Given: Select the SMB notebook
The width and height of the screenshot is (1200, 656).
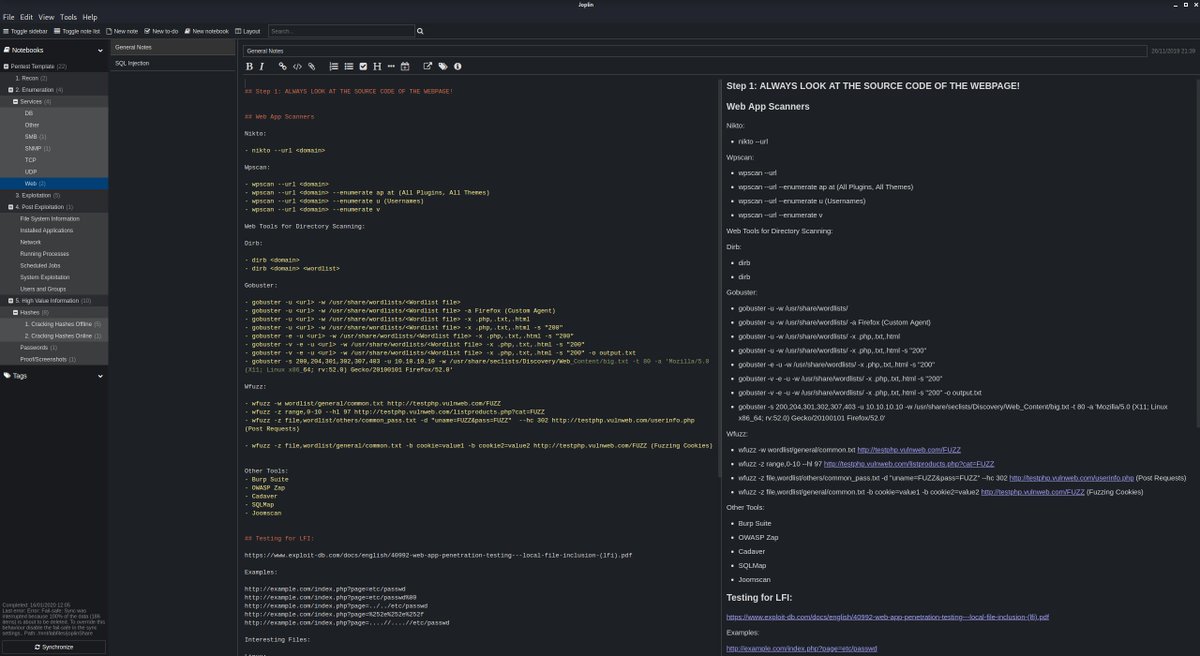Looking at the screenshot, I should point(54,136).
